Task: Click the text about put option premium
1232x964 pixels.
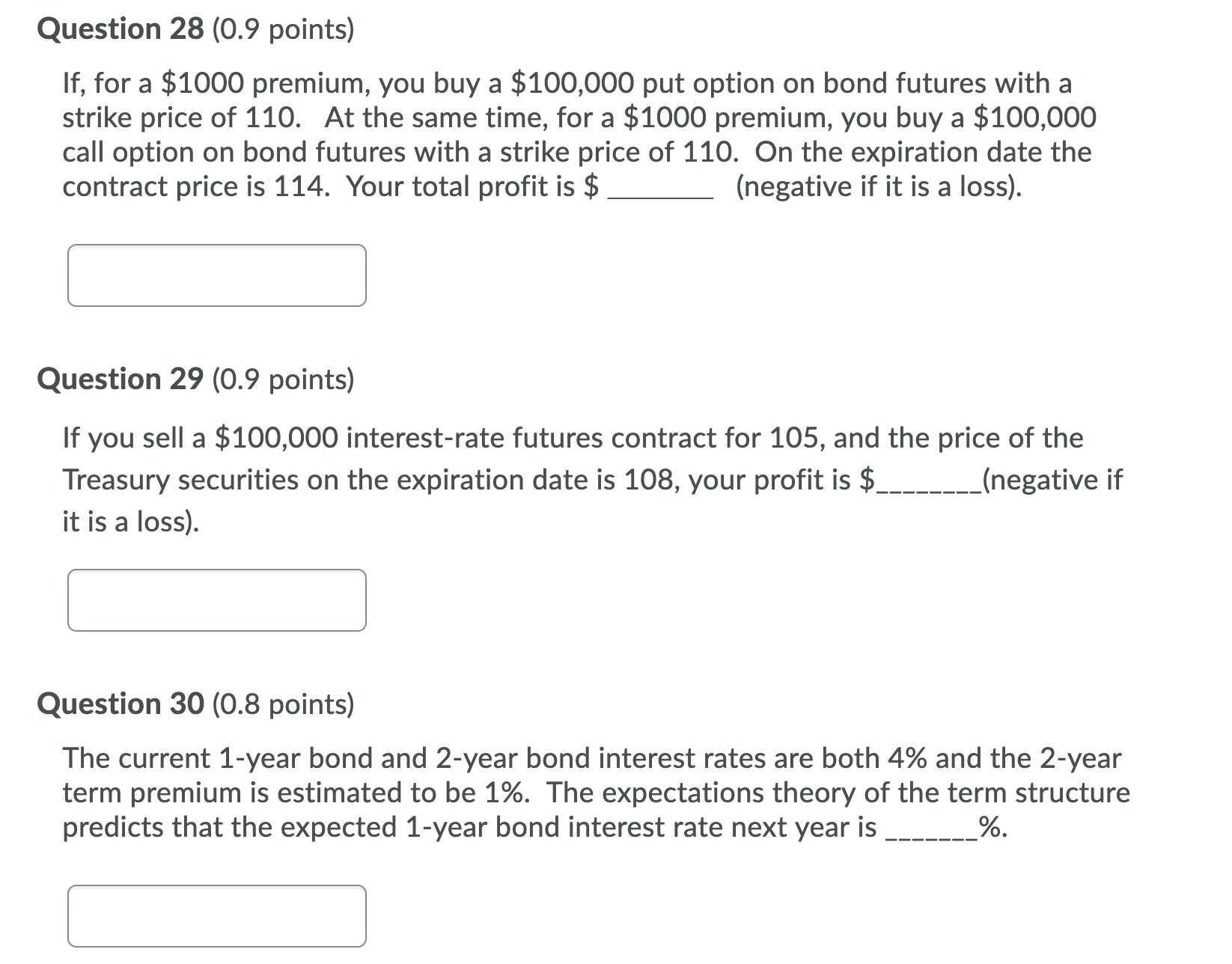Action: [299, 82]
